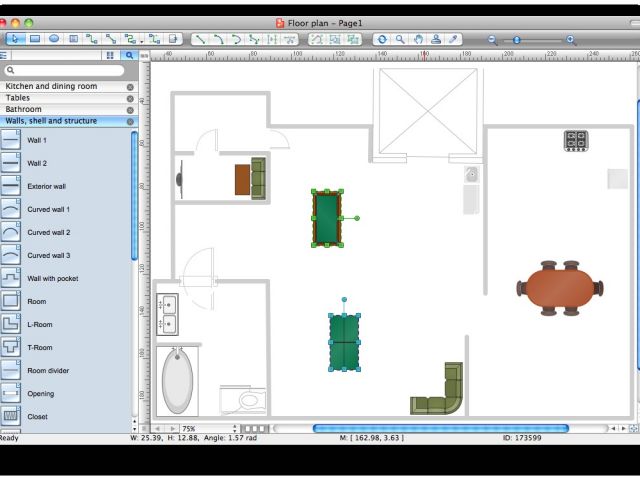Close the Bathroom library

pos(130,110)
